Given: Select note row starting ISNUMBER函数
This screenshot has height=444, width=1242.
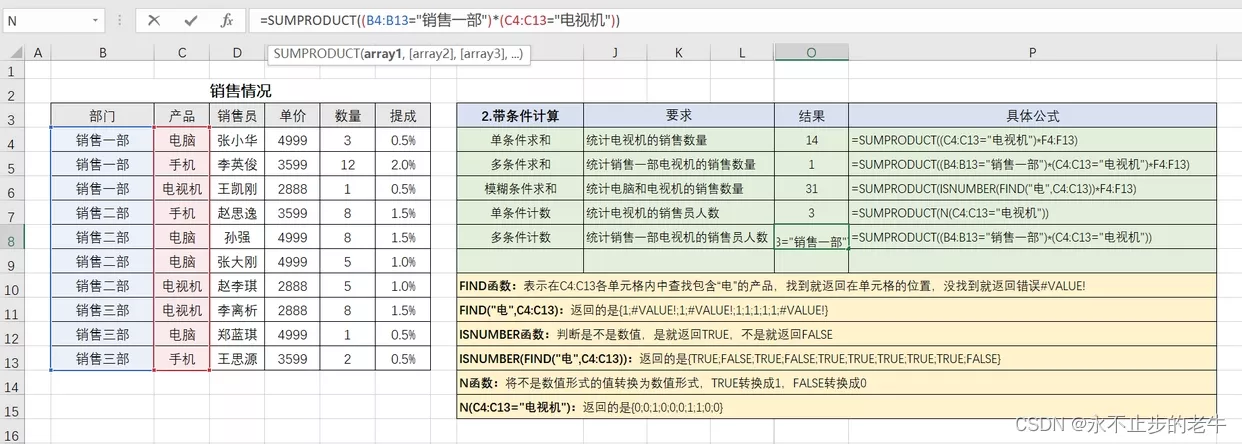Looking at the screenshot, I should (837, 334).
